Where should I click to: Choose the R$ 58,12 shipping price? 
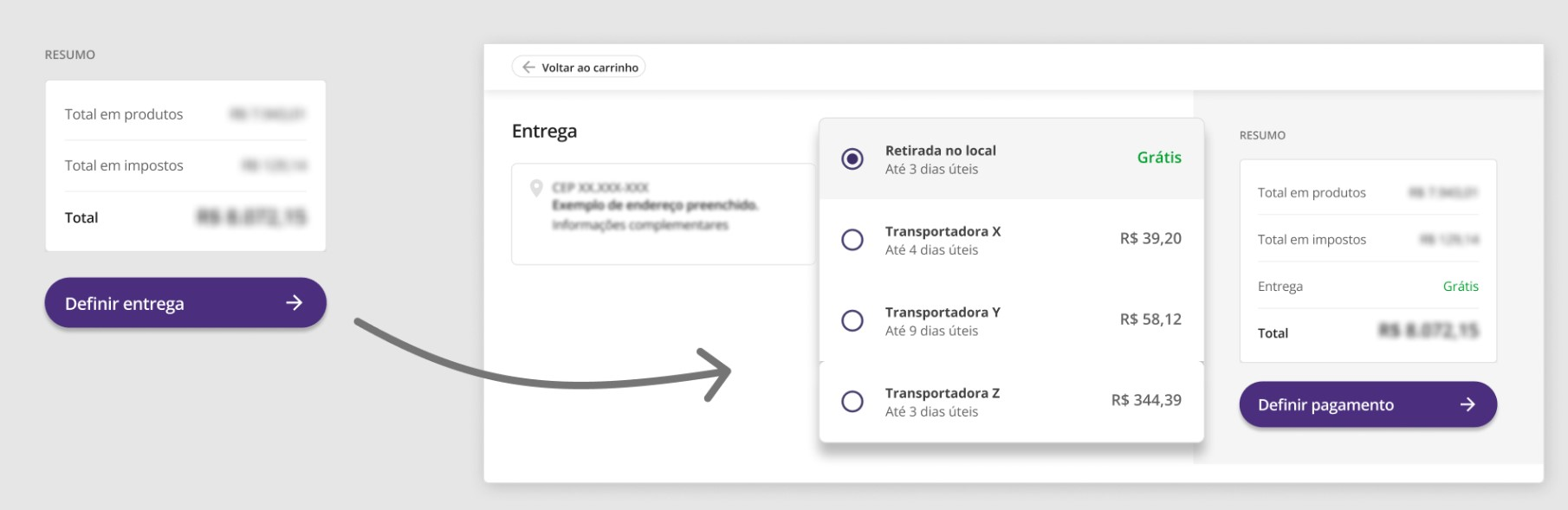pyautogui.click(x=1150, y=320)
